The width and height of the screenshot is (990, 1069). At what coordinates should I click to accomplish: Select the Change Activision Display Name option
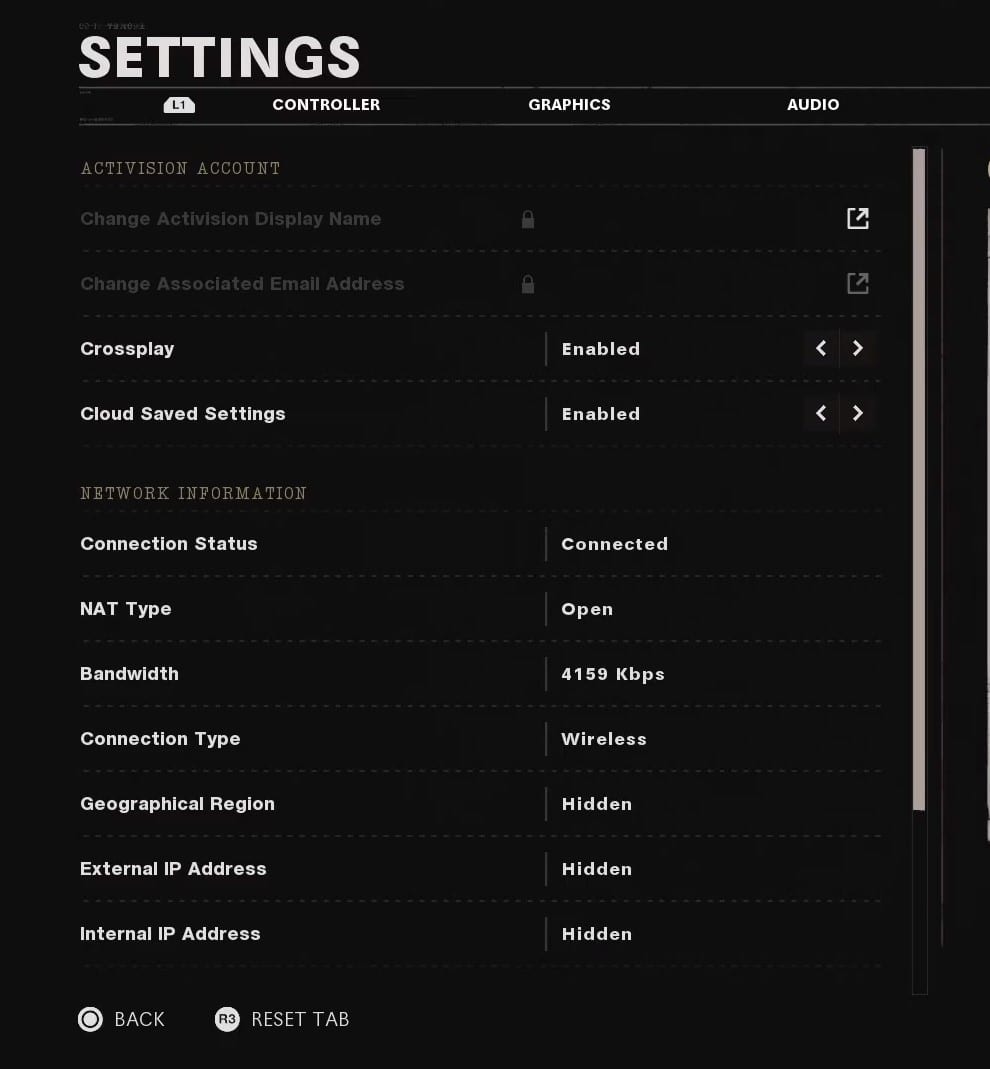coord(231,219)
